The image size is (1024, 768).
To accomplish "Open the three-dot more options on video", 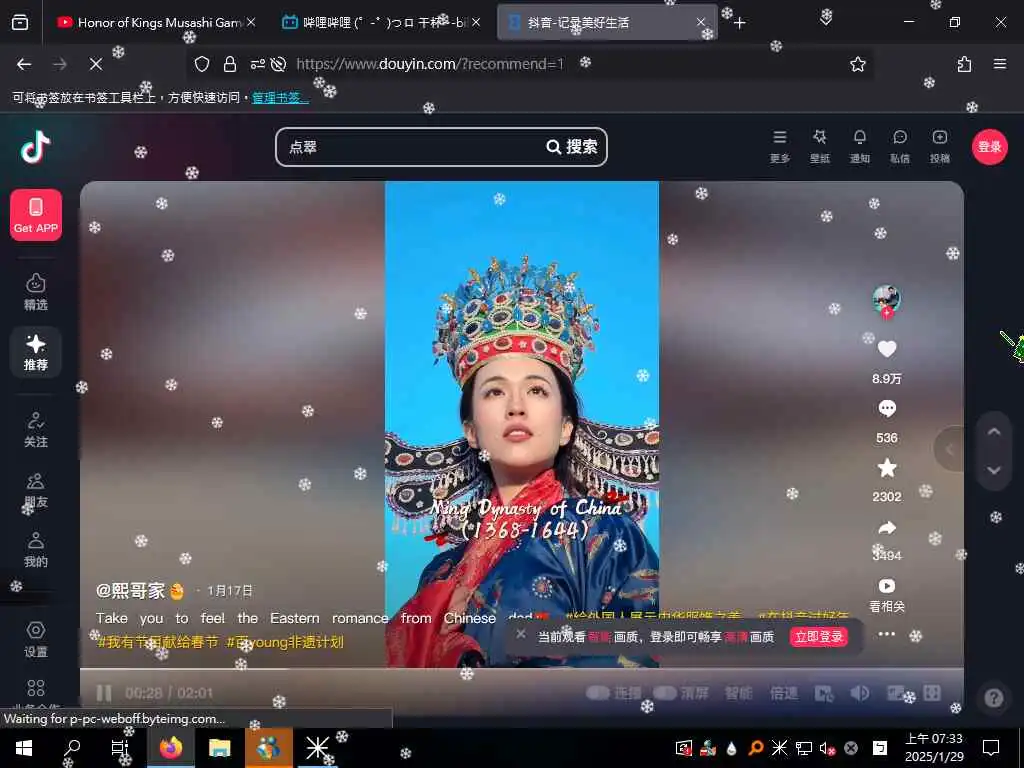I will (887, 634).
